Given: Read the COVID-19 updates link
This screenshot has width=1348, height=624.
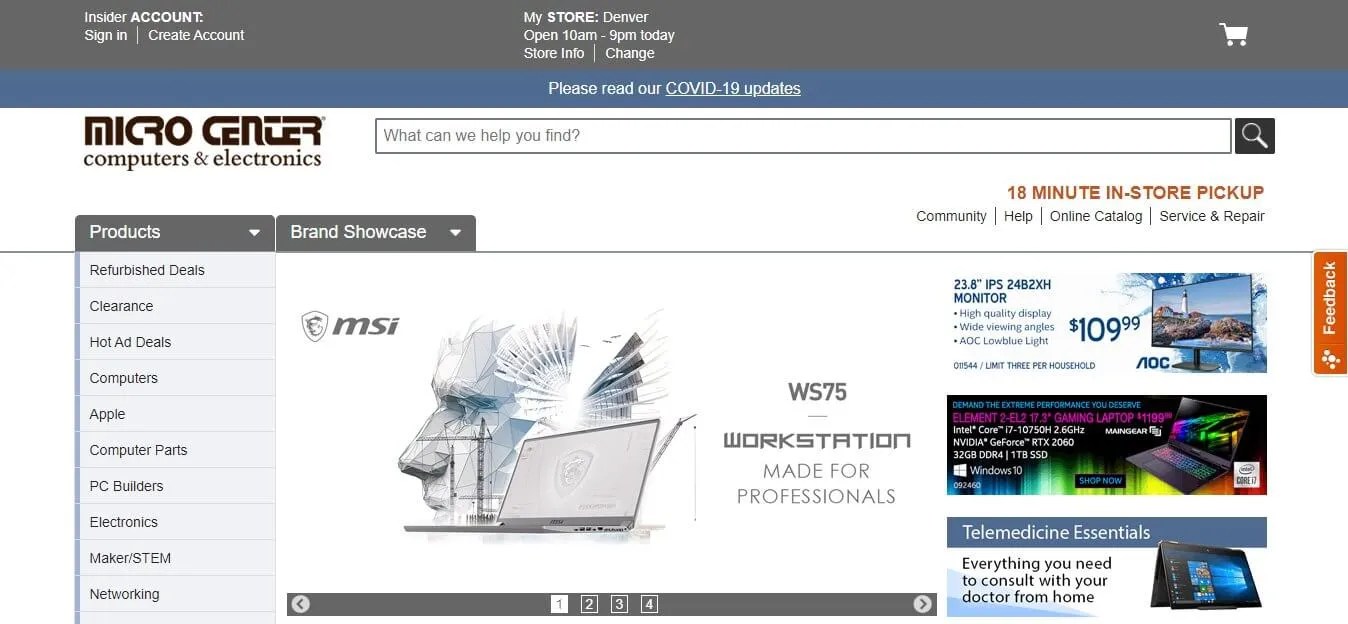Looking at the screenshot, I should coord(733,88).
